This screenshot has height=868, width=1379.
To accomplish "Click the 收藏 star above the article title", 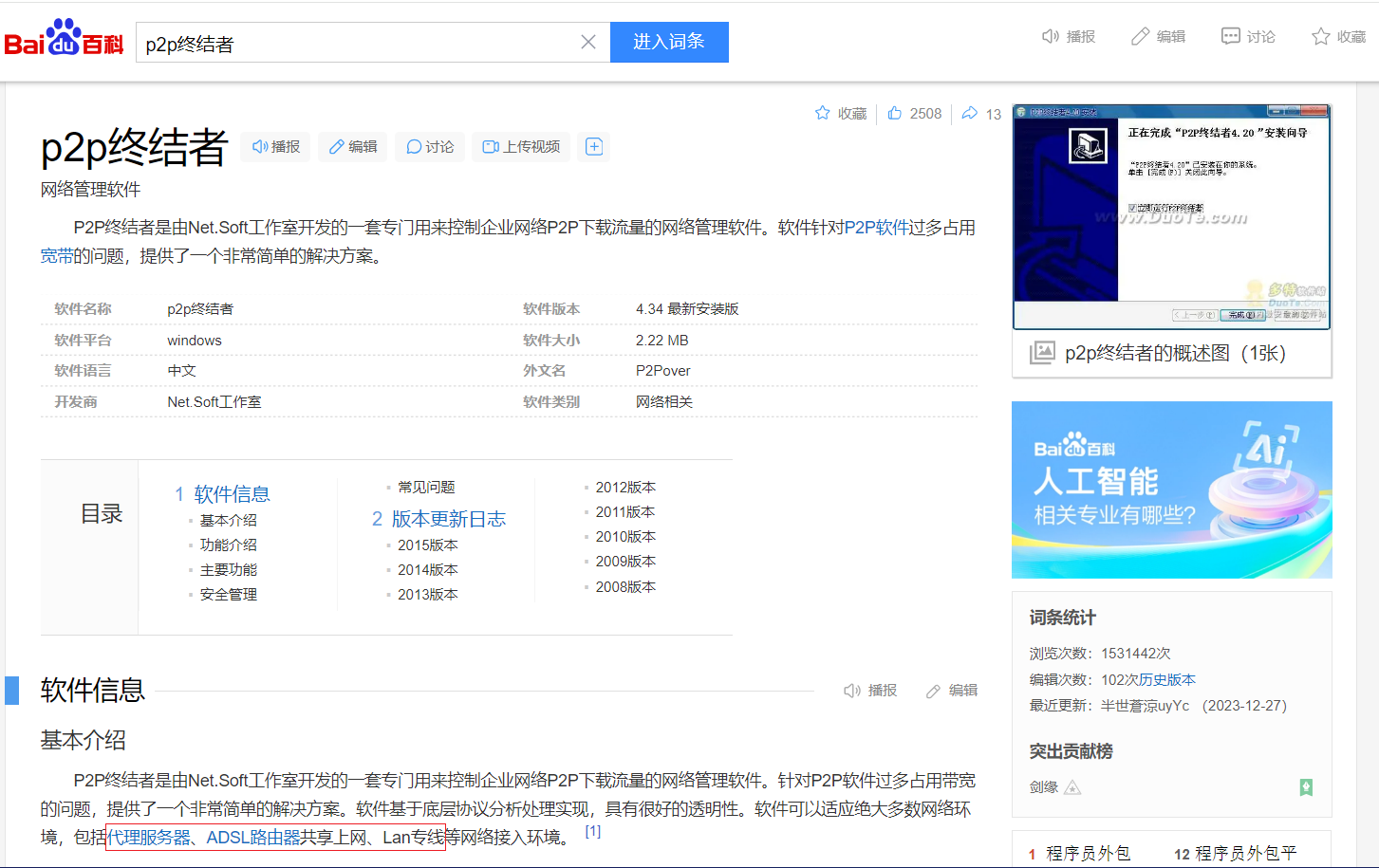I will point(841,113).
